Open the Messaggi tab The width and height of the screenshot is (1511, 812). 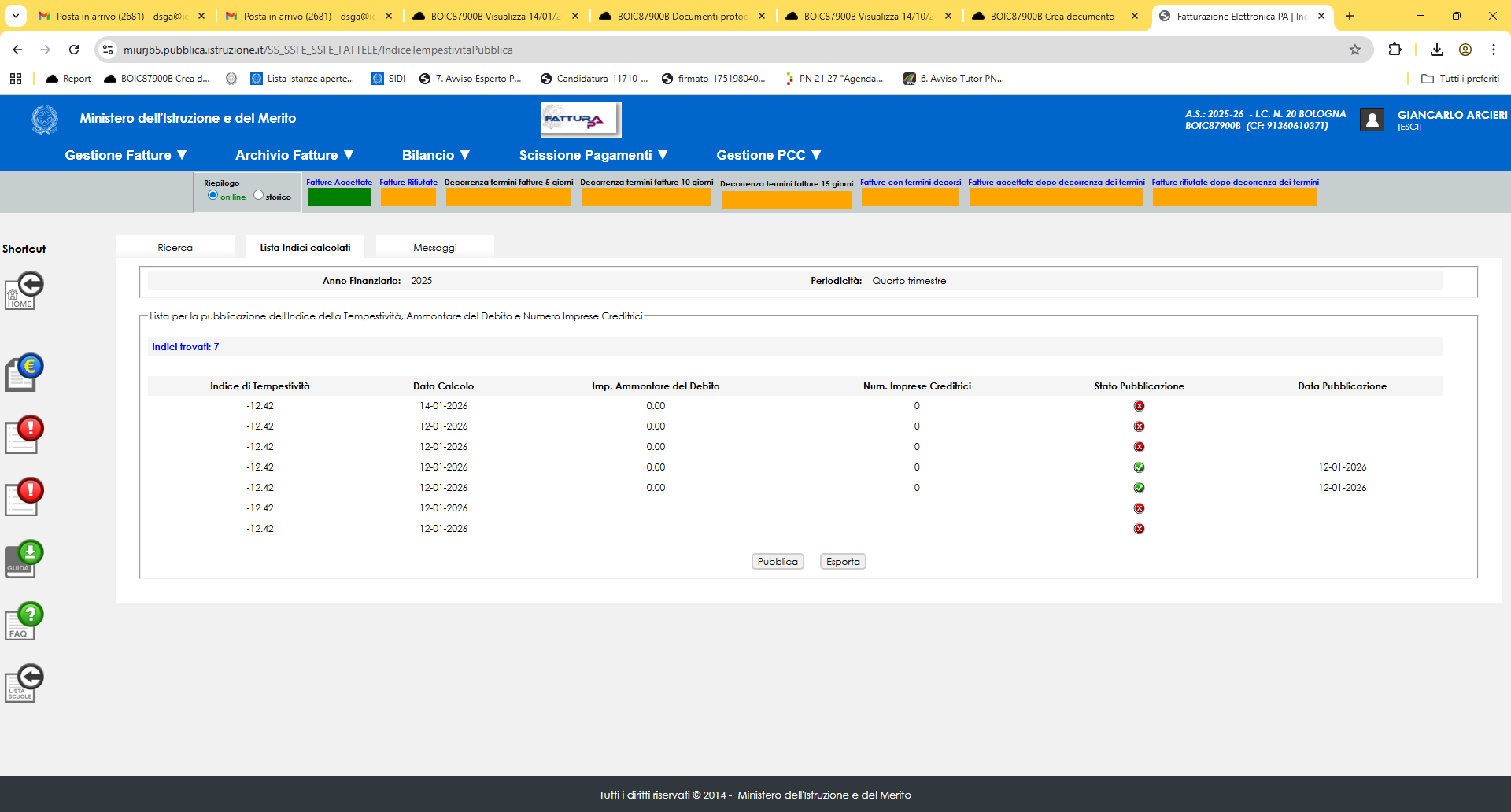click(434, 247)
